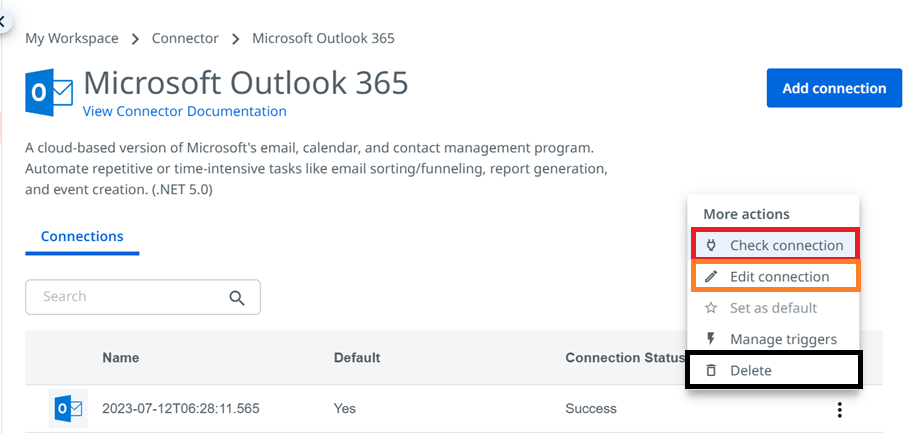Click the More actions menu heading
Screen dimensions: 903x434
tap(746, 214)
